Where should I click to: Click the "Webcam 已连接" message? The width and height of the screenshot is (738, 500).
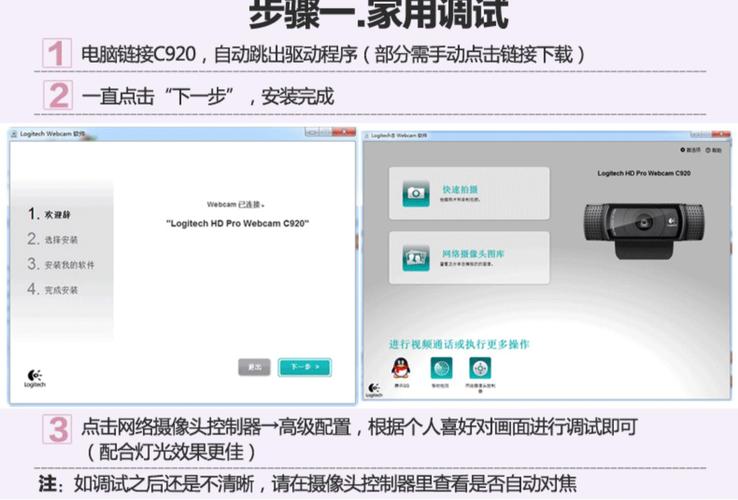pos(236,204)
